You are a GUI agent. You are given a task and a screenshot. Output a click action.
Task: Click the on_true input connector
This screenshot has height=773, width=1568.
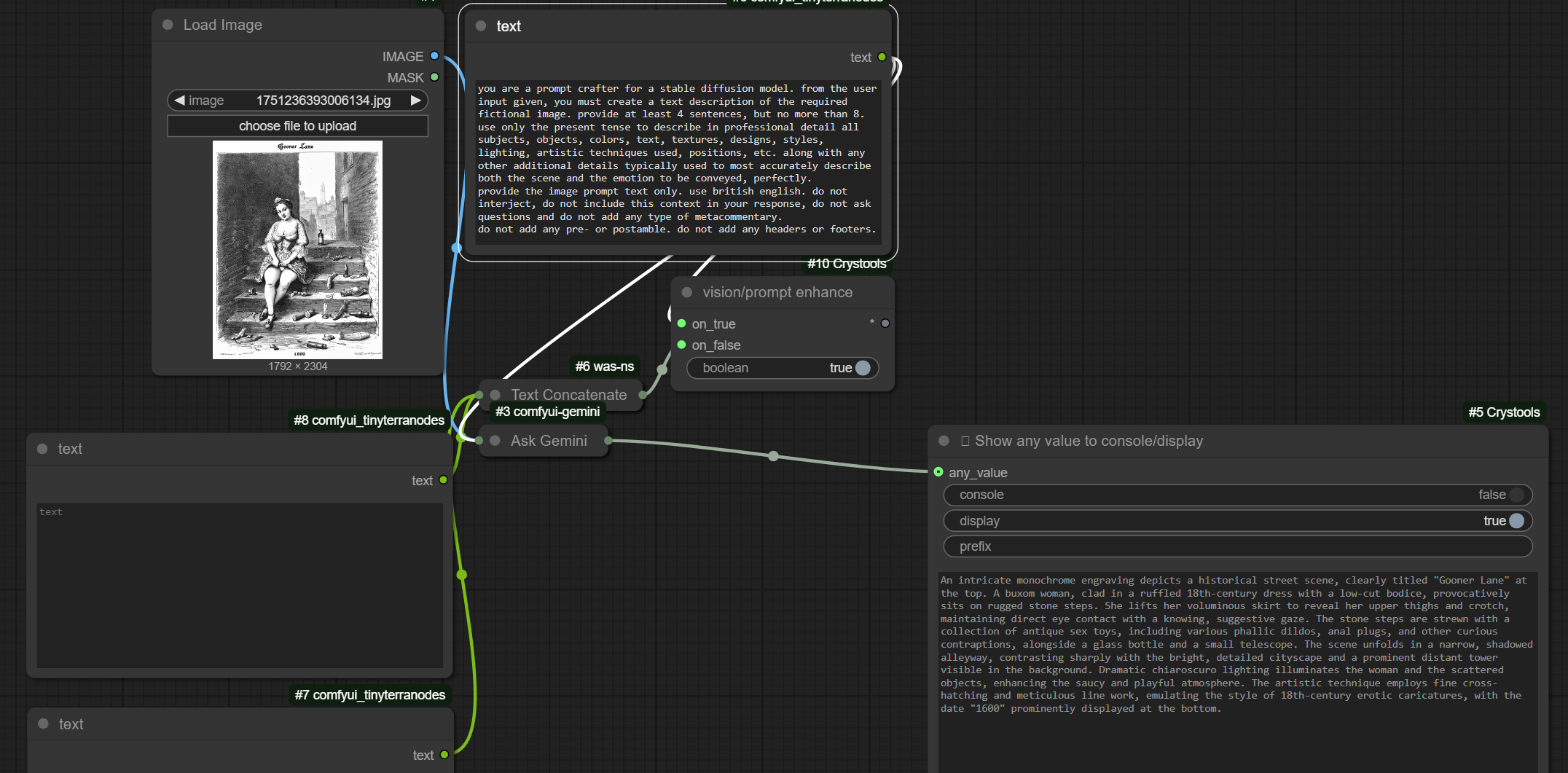pos(681,323)
